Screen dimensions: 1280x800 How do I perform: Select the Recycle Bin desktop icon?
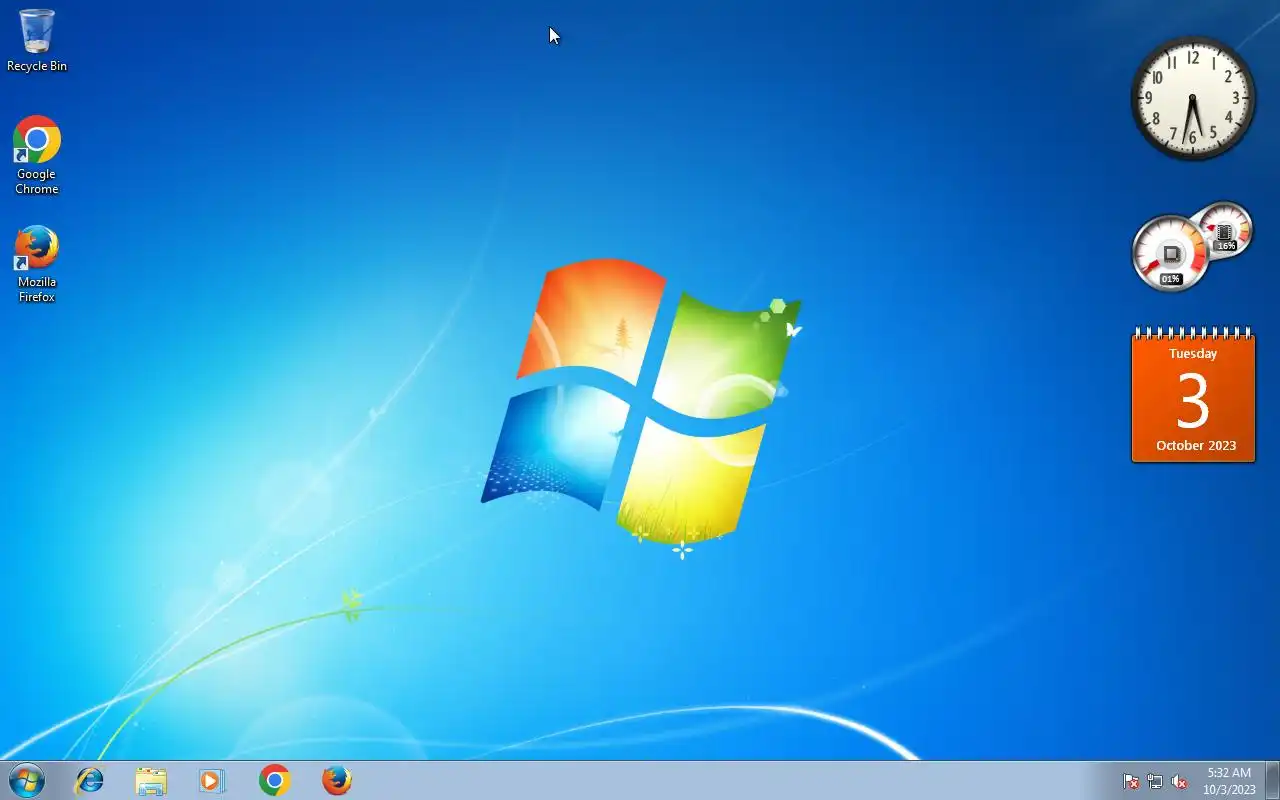37,41
